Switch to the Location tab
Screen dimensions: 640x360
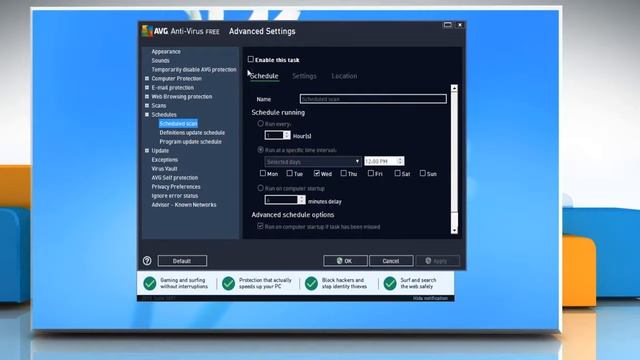(344, 76)
